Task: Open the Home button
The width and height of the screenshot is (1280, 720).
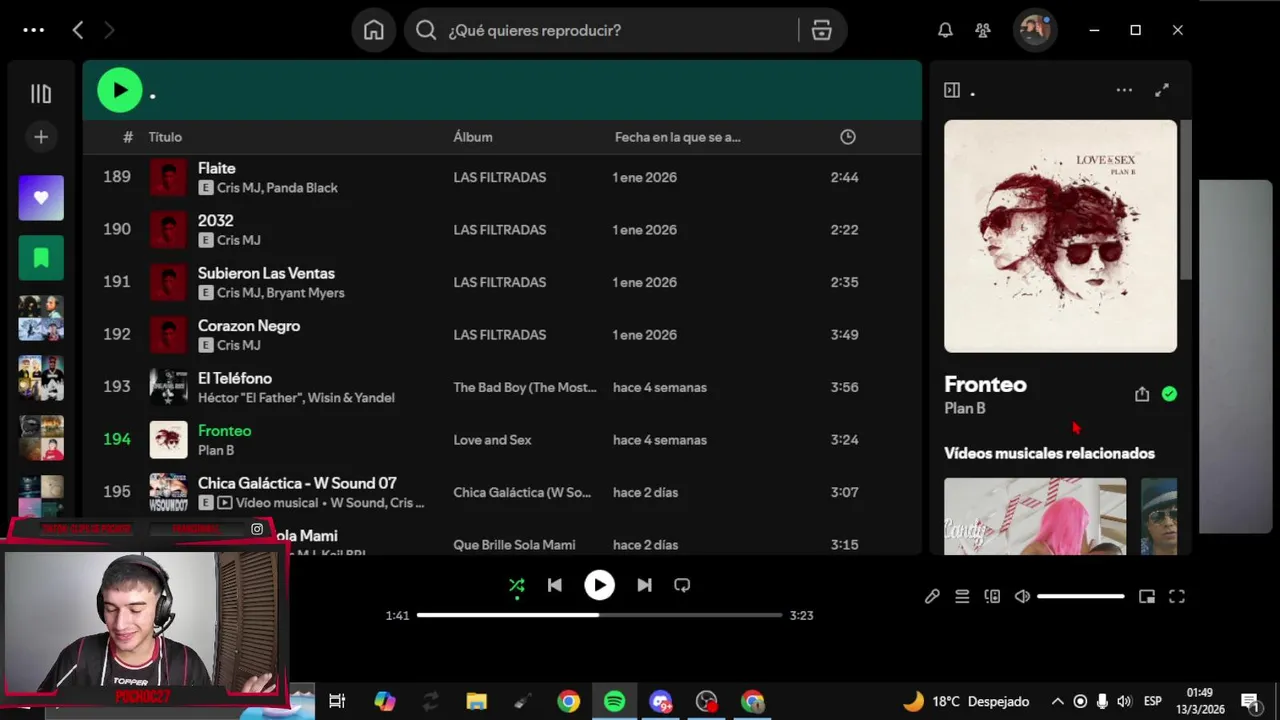Action: (373, 30)
